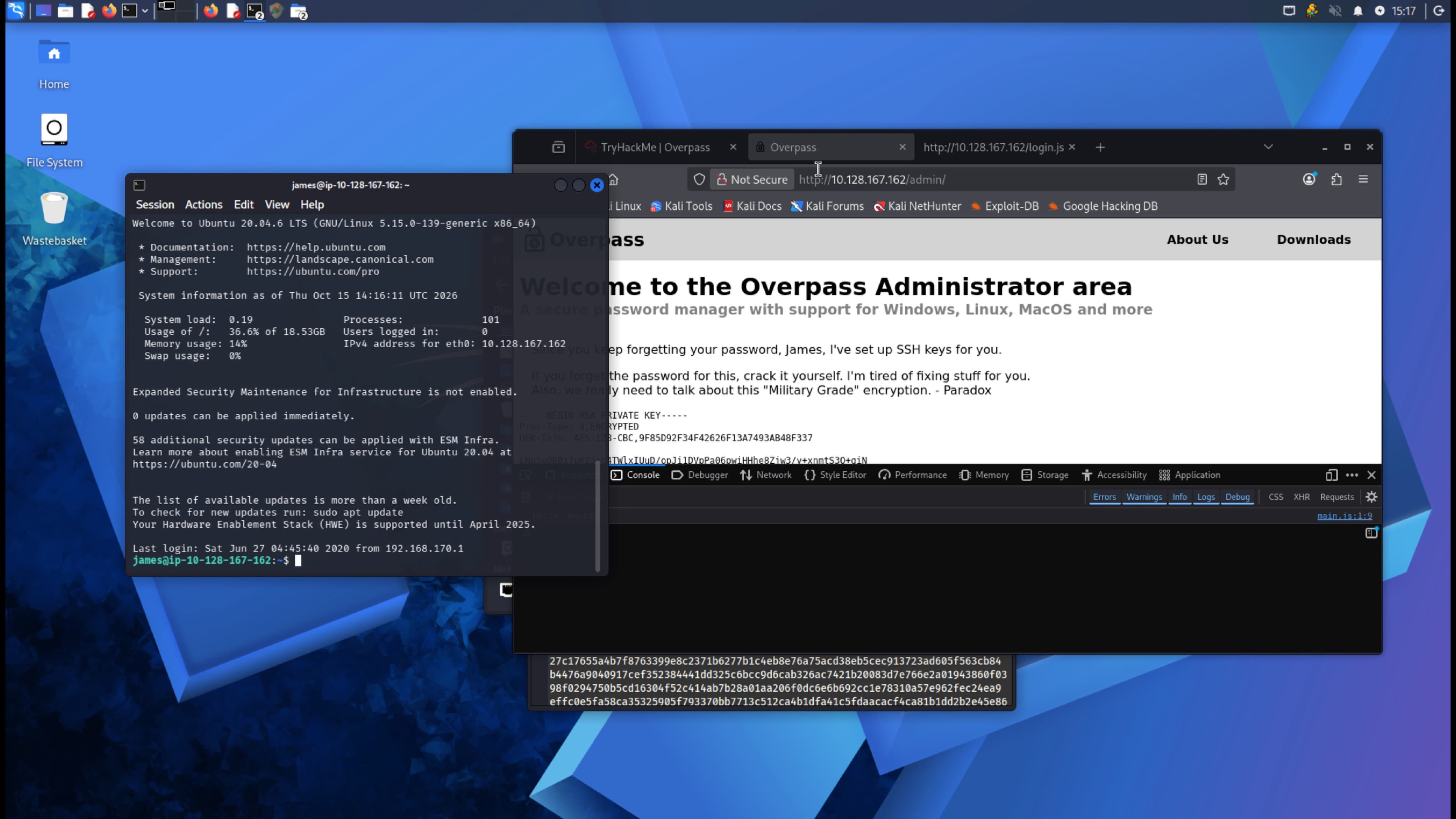
Task: Toggle the Debug console filter
Action: click(1237, 497)
